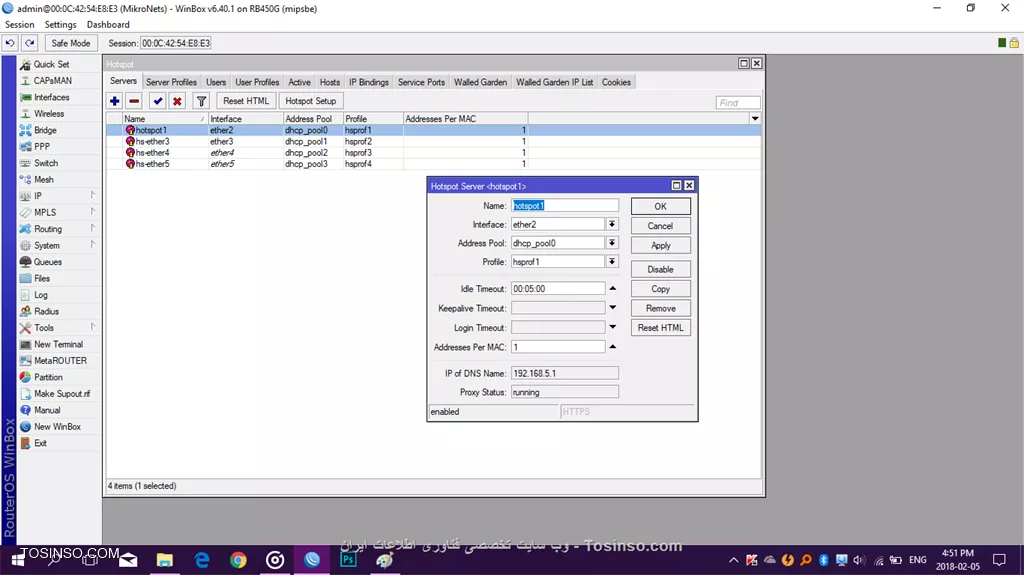Click the red X disable icon

[x=177, y=101]
